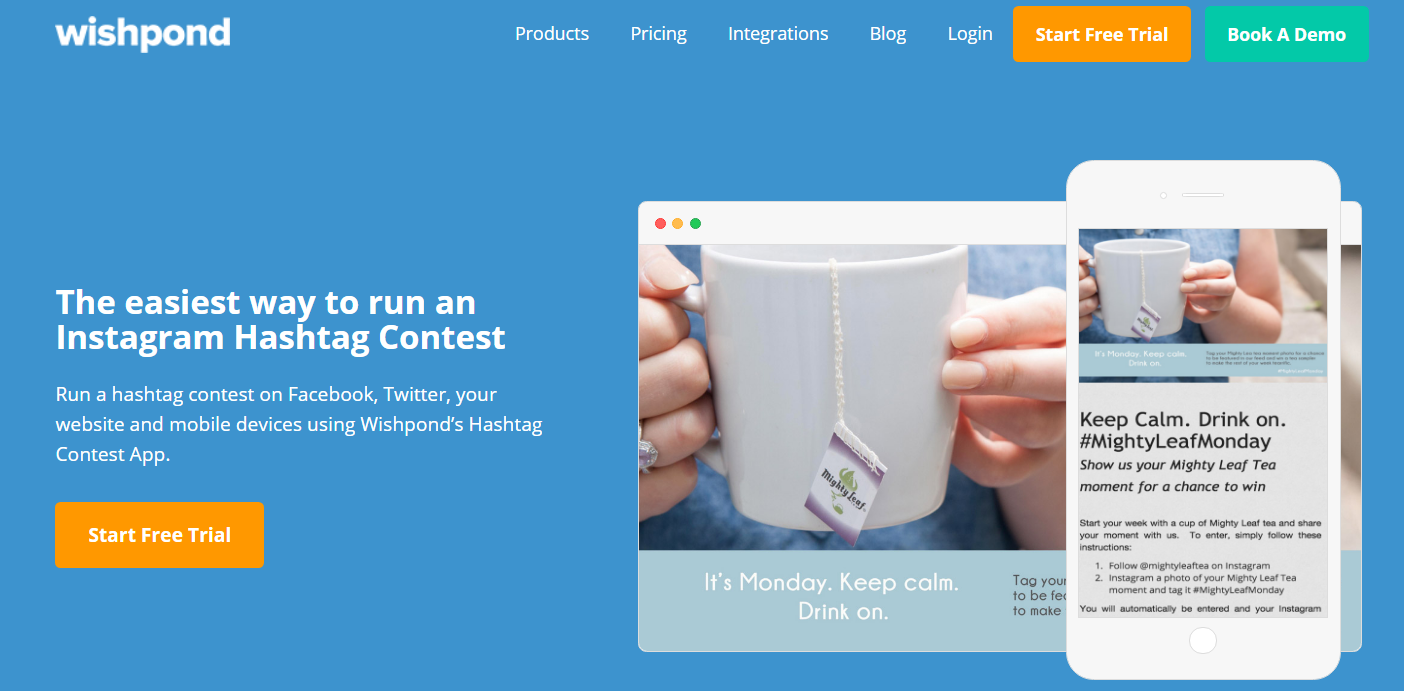Viewport: 1404px width, 691px height.
Task: Open the Integrations nav item
Action: click(778, 34)
